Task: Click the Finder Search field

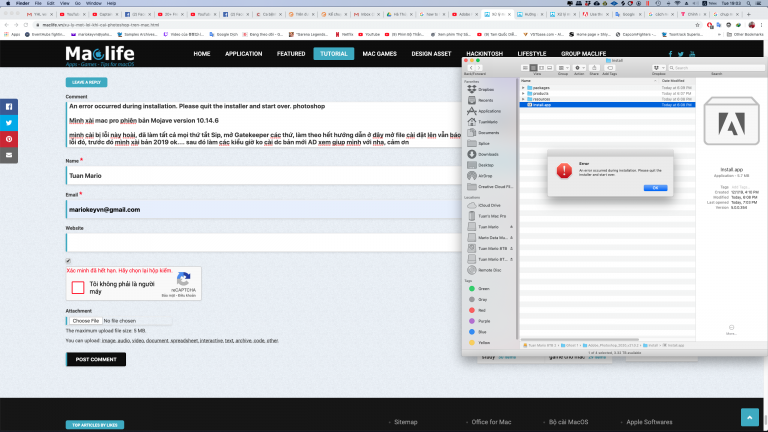Action: coord(716,68)
